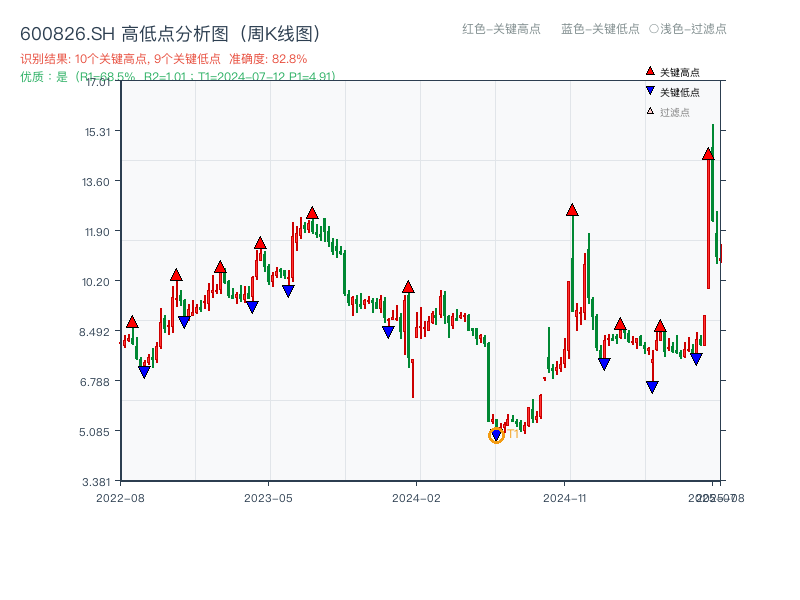
Task: Click the latest red triangle at chart's right edge
Action: 710,156
